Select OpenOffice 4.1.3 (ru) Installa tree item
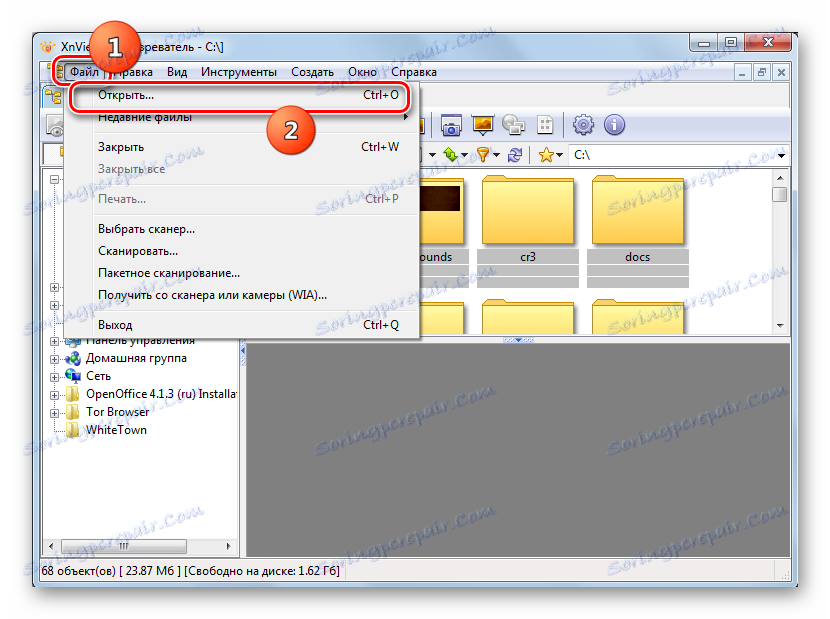830x619 pixels. (161, 394)
